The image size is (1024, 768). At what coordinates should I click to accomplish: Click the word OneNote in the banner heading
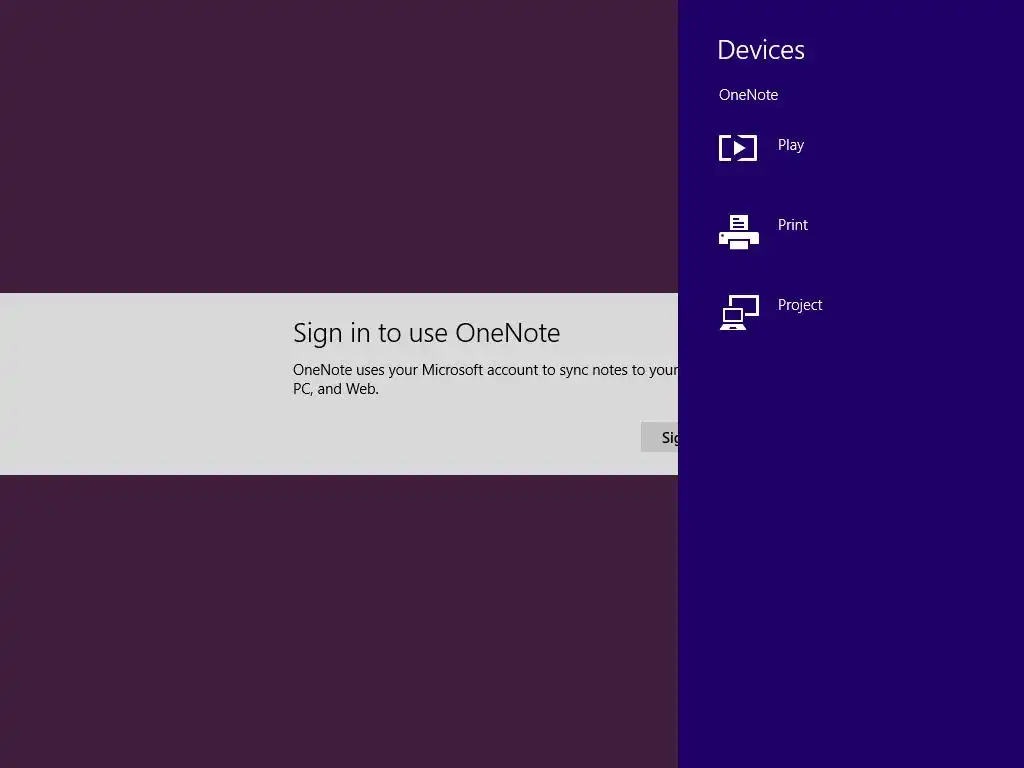click(507, 333)
